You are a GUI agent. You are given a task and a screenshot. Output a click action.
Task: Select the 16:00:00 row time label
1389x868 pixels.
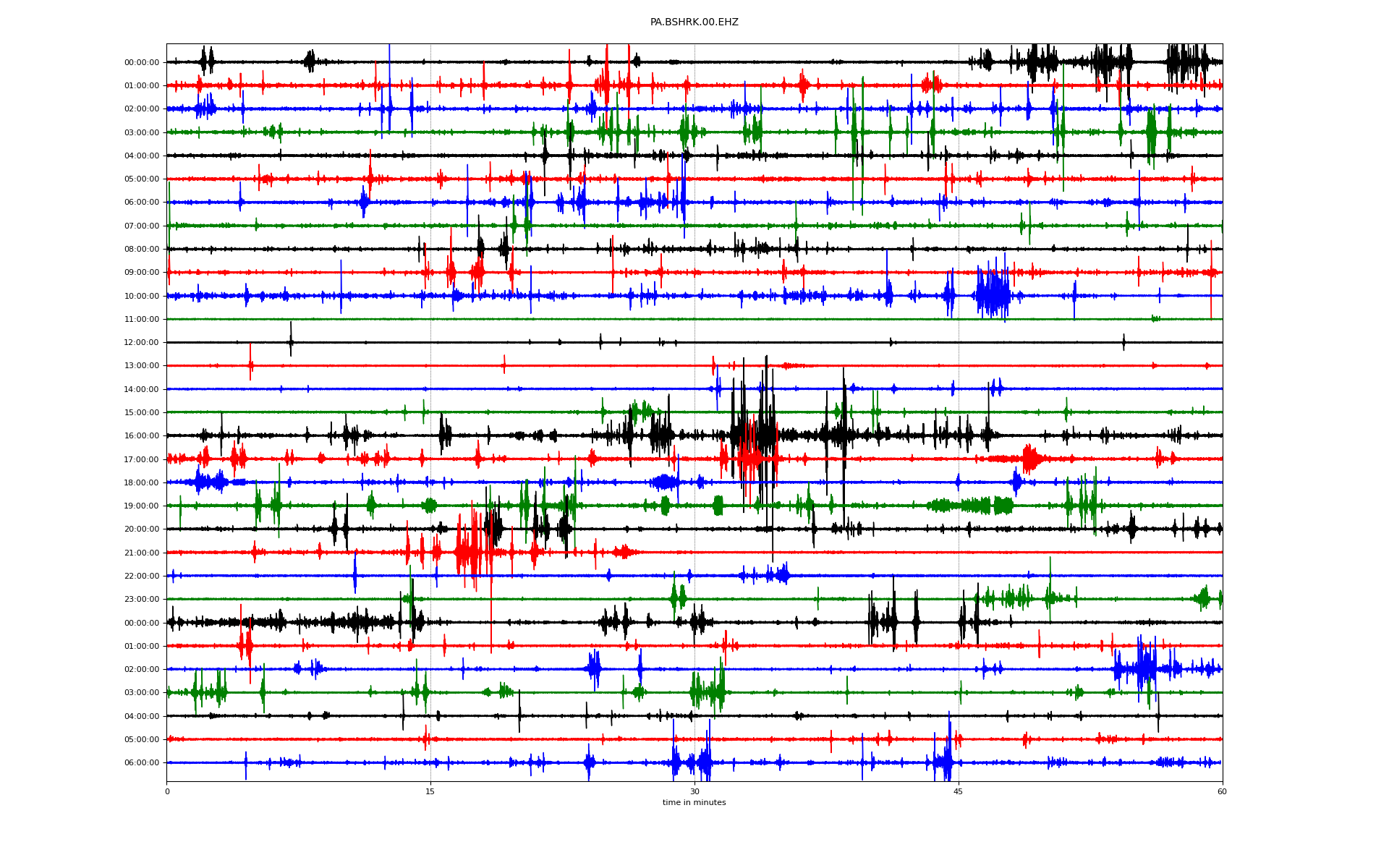coord(142,436)
